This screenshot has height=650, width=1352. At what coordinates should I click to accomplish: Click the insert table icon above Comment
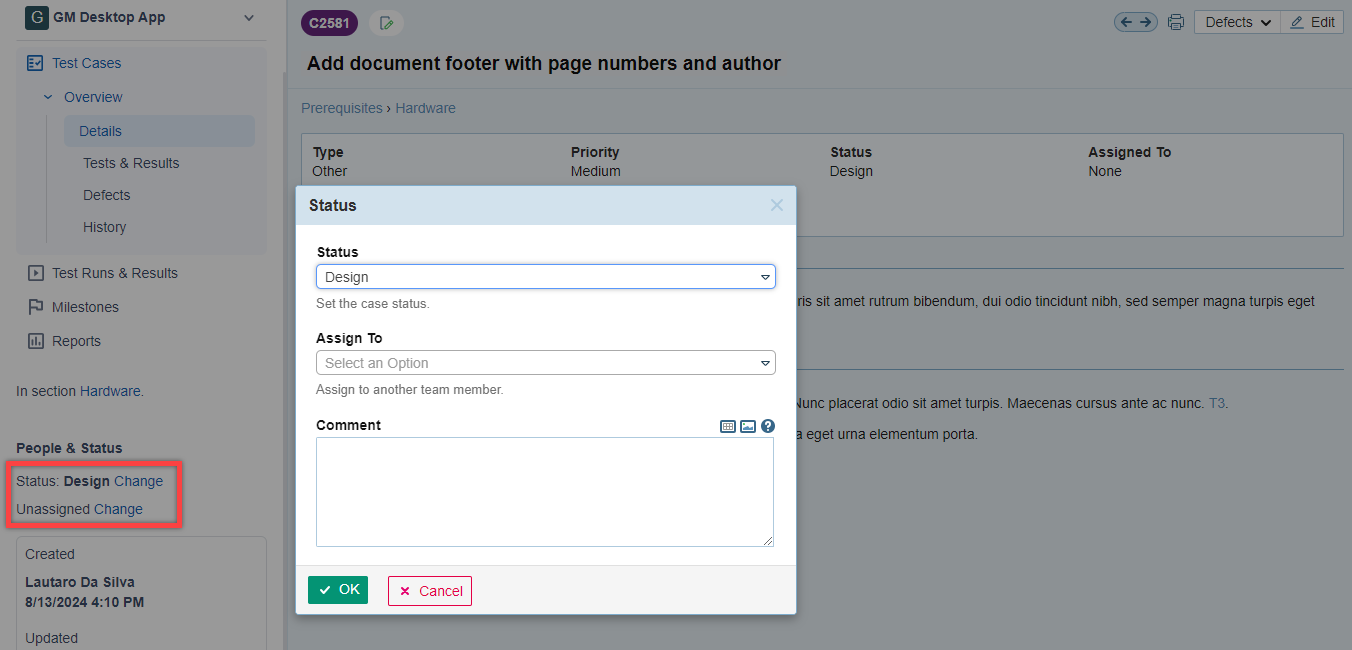click(728, 426)
